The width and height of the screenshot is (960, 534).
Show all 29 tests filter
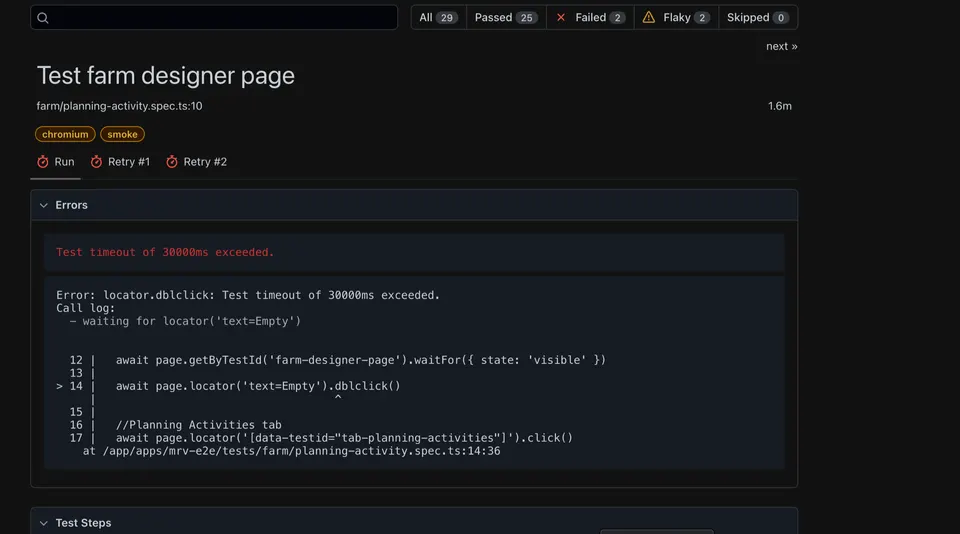[x=438, y=17]
